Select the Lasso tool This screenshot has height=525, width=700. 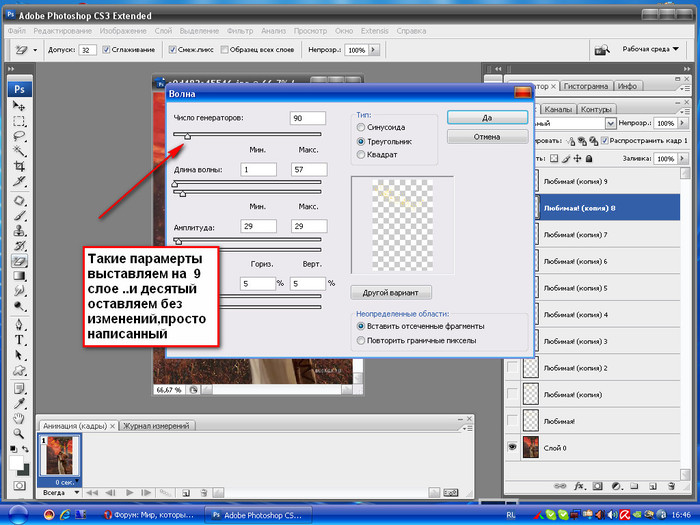19,136
